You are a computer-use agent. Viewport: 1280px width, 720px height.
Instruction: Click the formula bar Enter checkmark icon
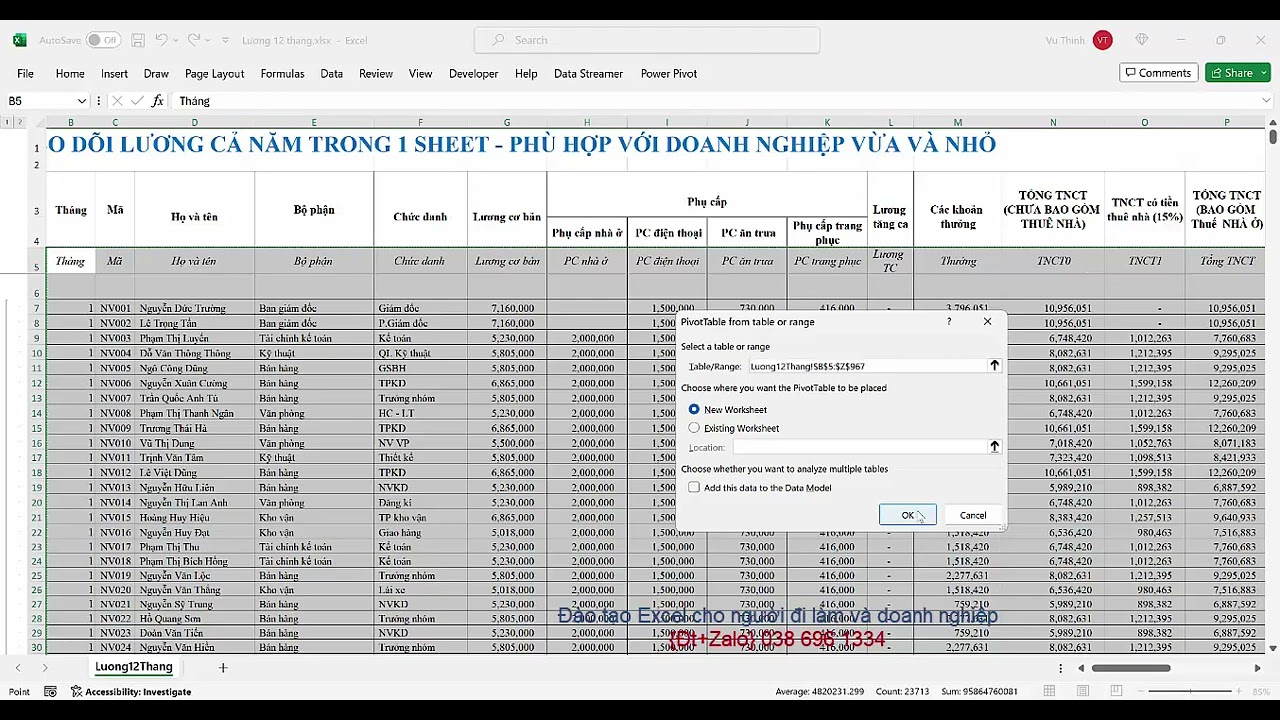136,101
